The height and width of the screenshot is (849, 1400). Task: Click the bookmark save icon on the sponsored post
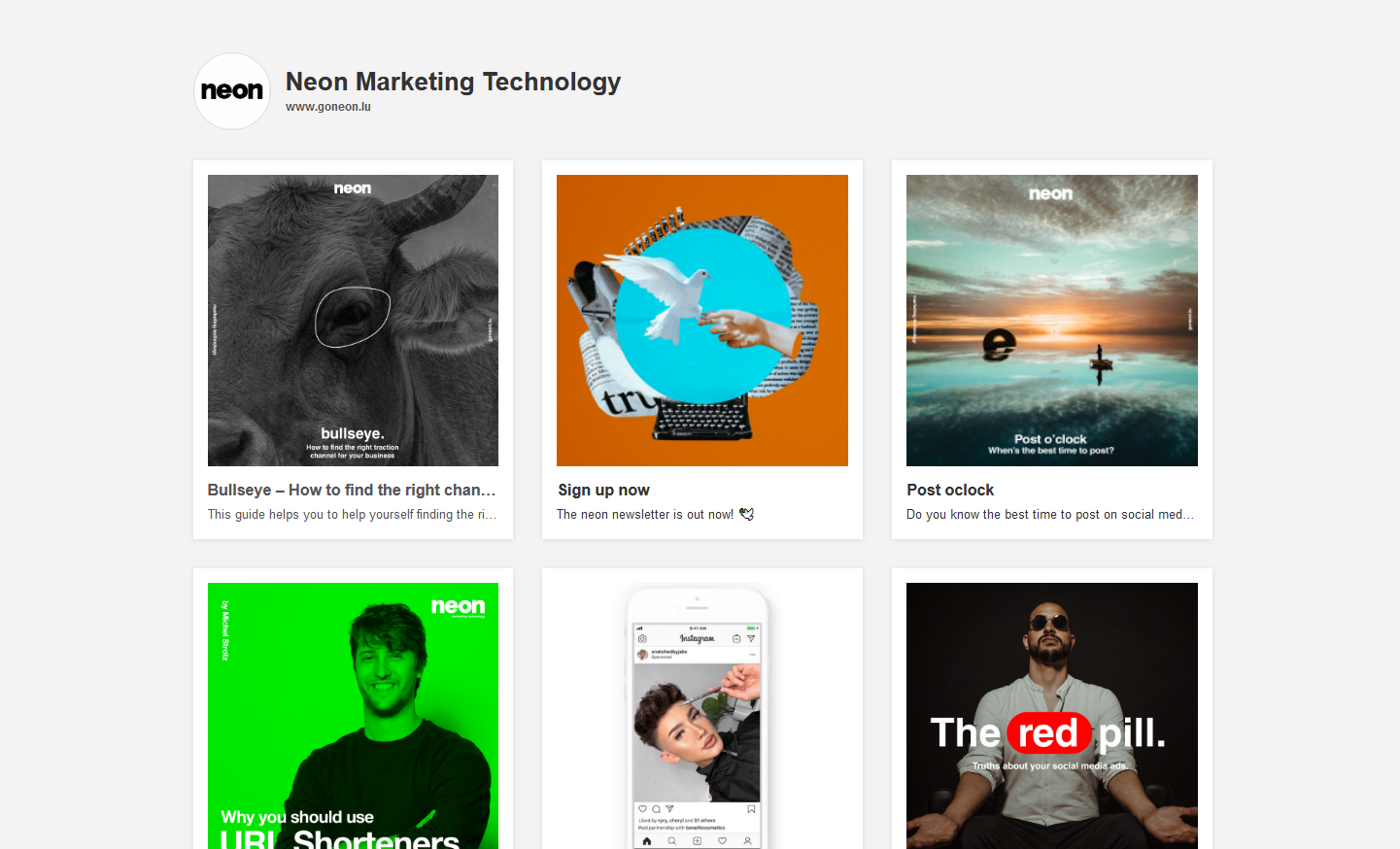tap(751, 808)
